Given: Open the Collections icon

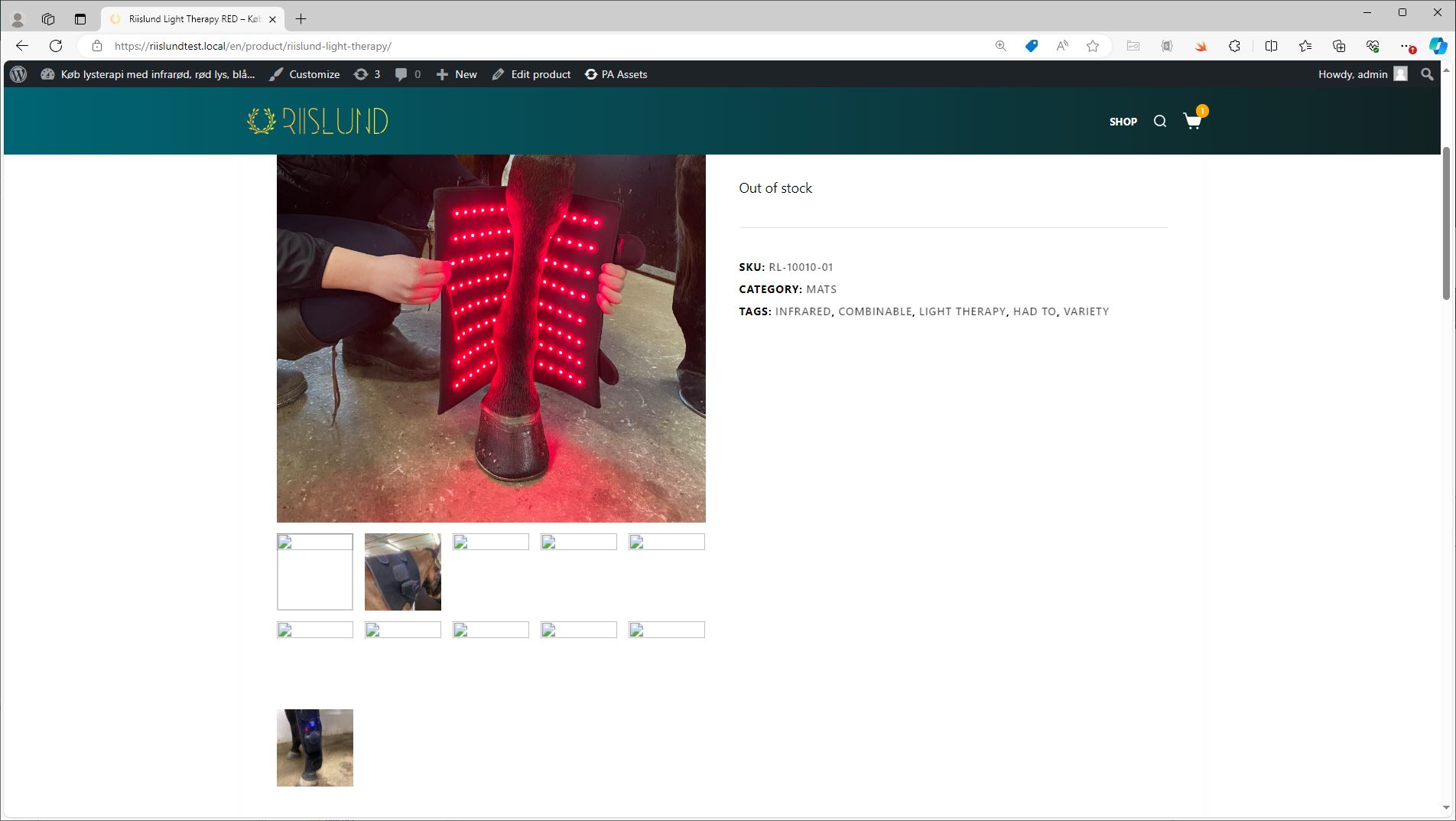Looking at the screenshot, I should coord(1339,46).
